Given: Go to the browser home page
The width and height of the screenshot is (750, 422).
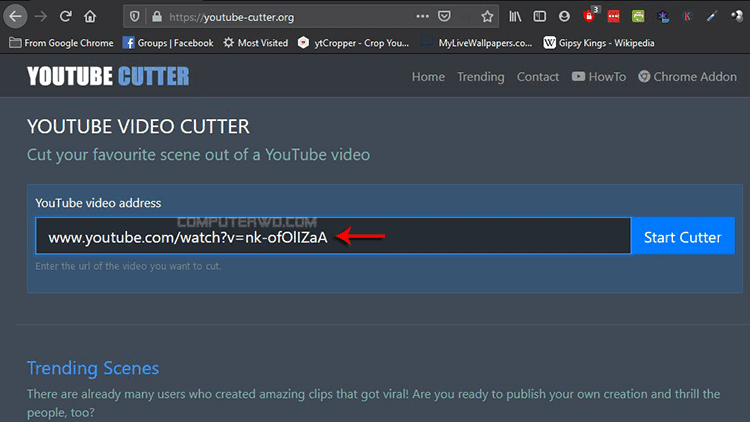Looking at the screenshot, I should pyautogui.click(x=90, y=17).
